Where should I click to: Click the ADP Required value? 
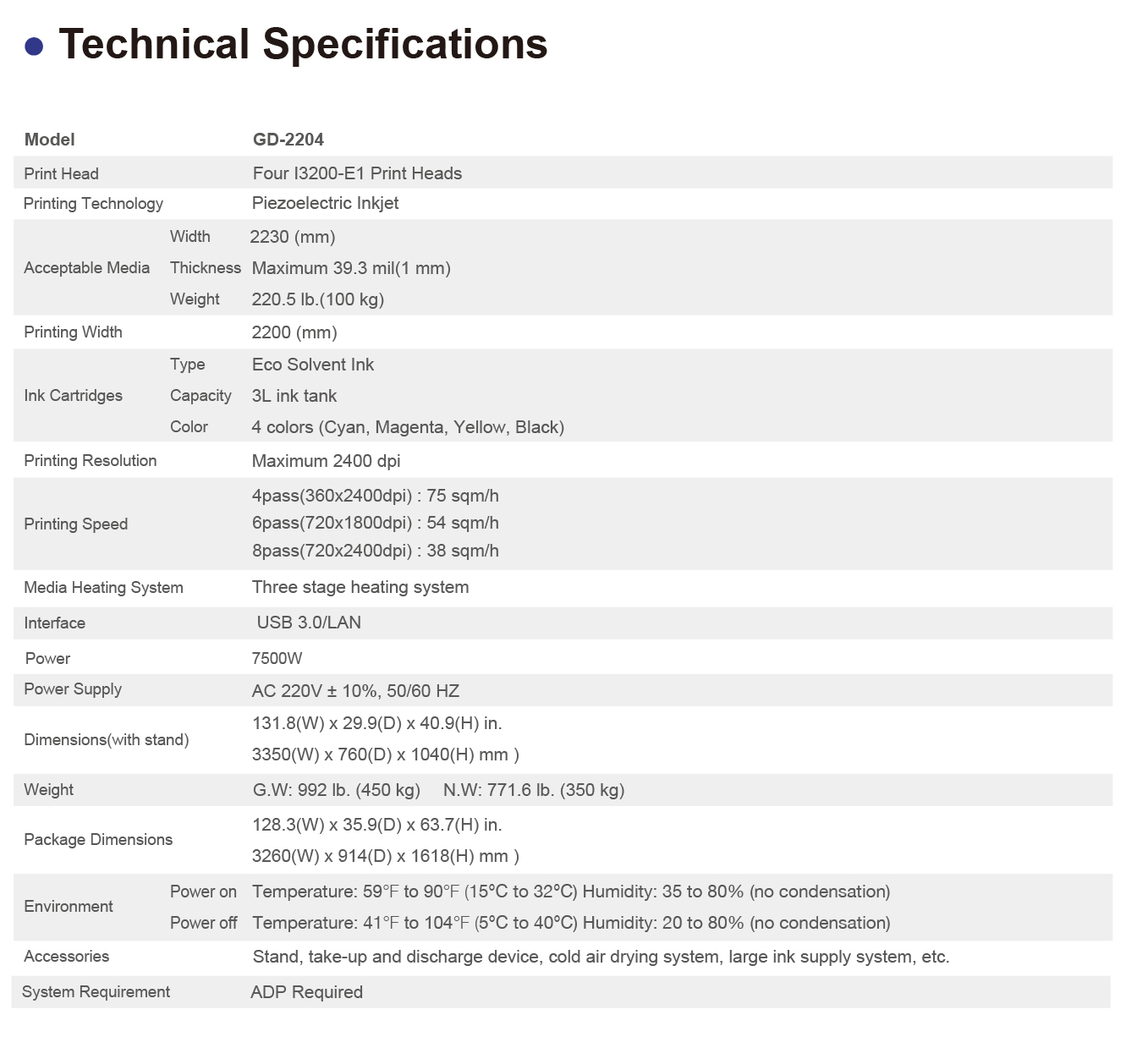[x=306, y=992]
